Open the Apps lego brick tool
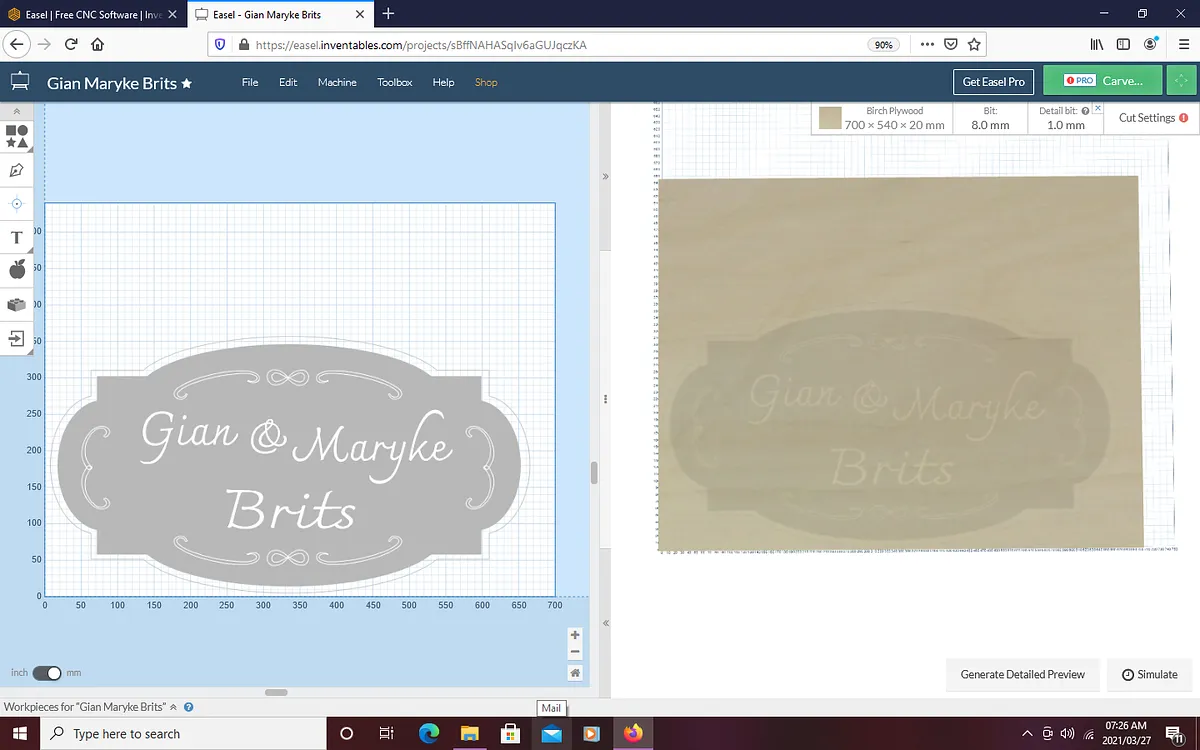Image resolution: width=1200 pixels, height=750 pixels. (x=17, y=304)
